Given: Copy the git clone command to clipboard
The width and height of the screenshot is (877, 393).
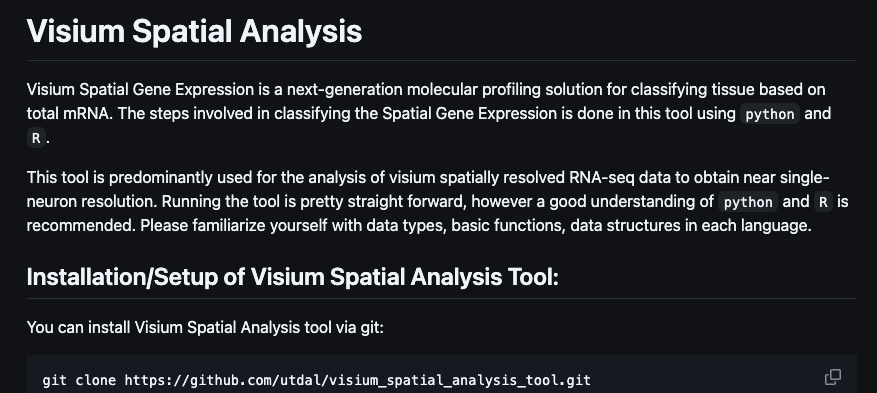Looking at the screenshot, I should 833,377.
